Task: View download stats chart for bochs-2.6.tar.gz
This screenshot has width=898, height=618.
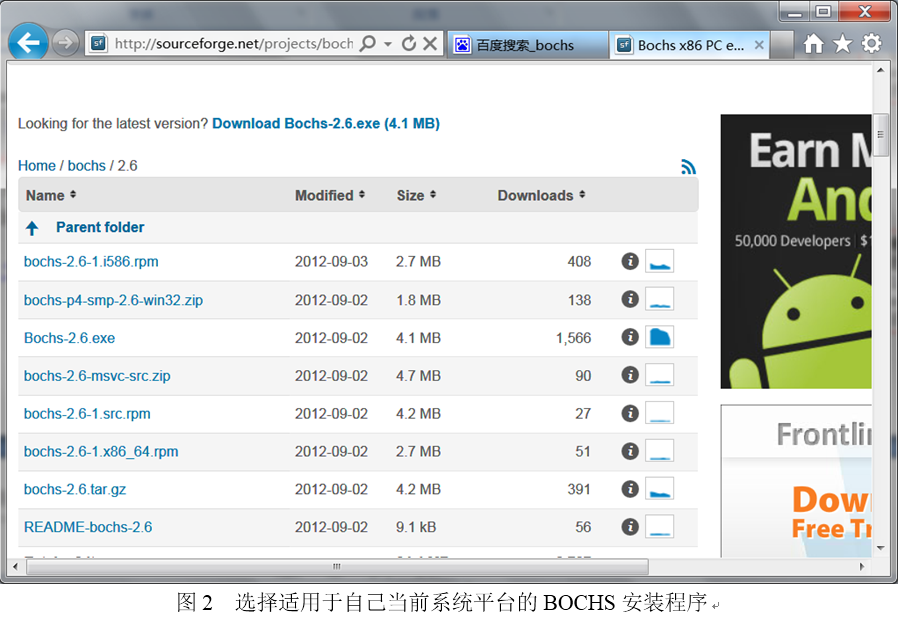Action: 659,489
